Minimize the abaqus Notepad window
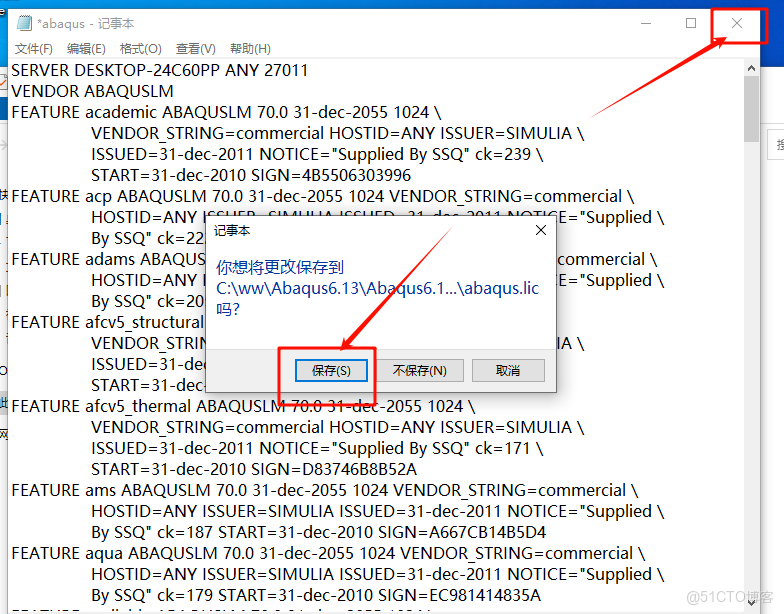Image resolution: width=784 pixels, height=614 pixels. [x=646, y=23]
